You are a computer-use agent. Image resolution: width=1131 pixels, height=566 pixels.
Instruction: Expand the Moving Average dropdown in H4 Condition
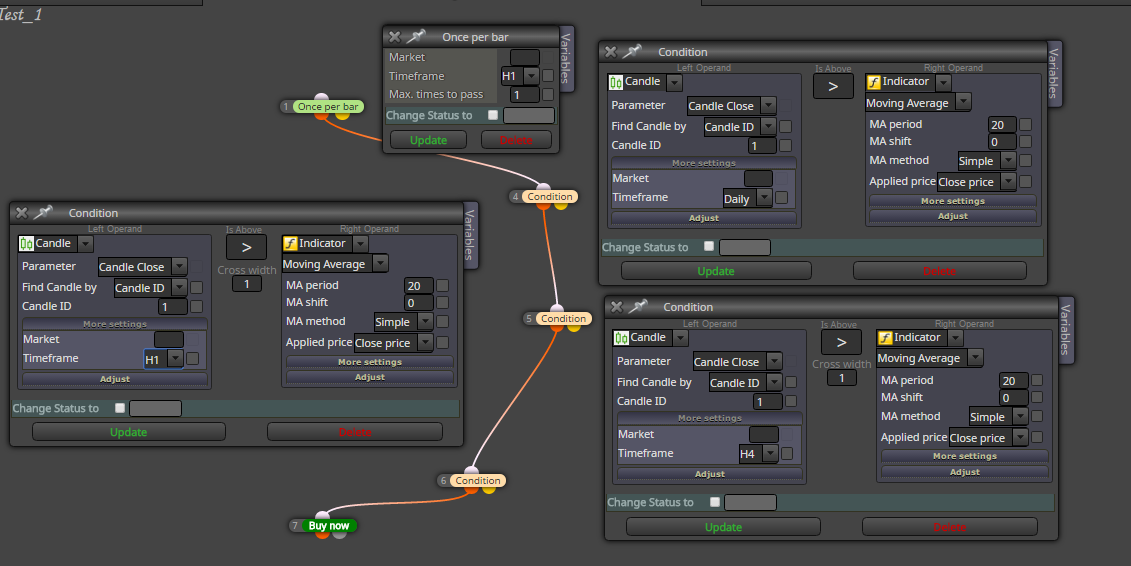click(975, 358)
